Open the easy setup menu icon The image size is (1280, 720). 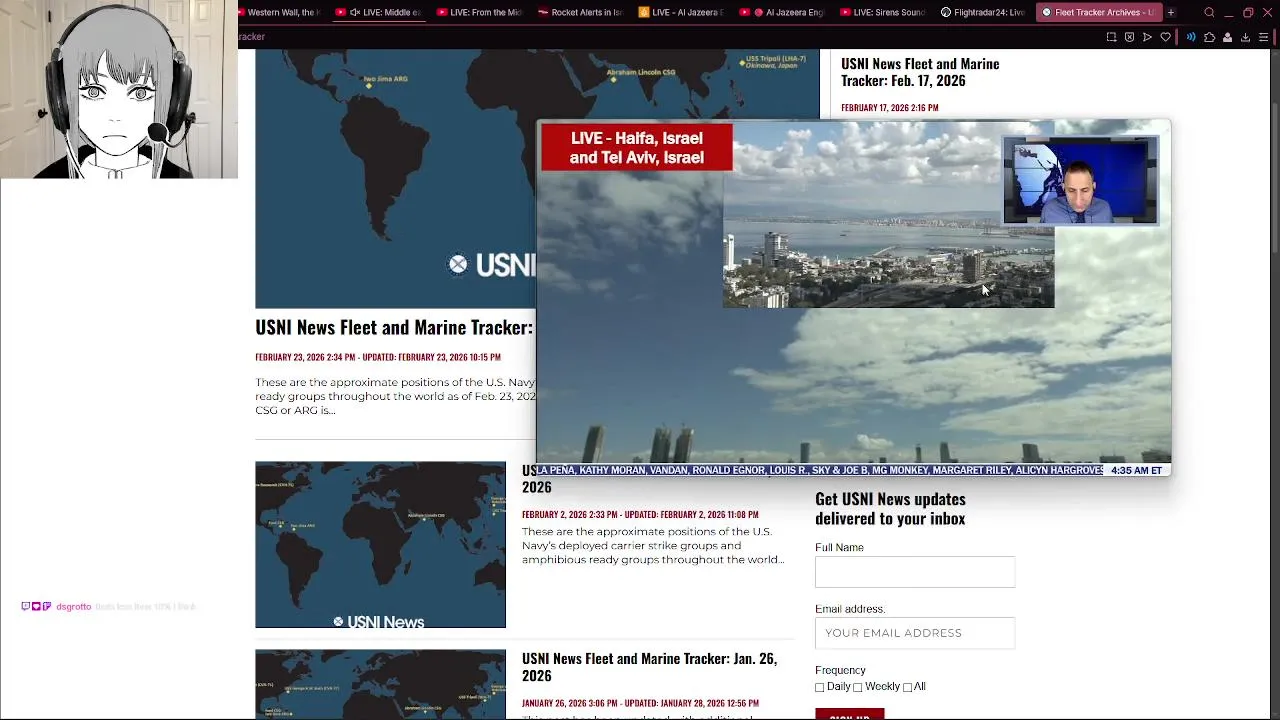[1263, 37]
